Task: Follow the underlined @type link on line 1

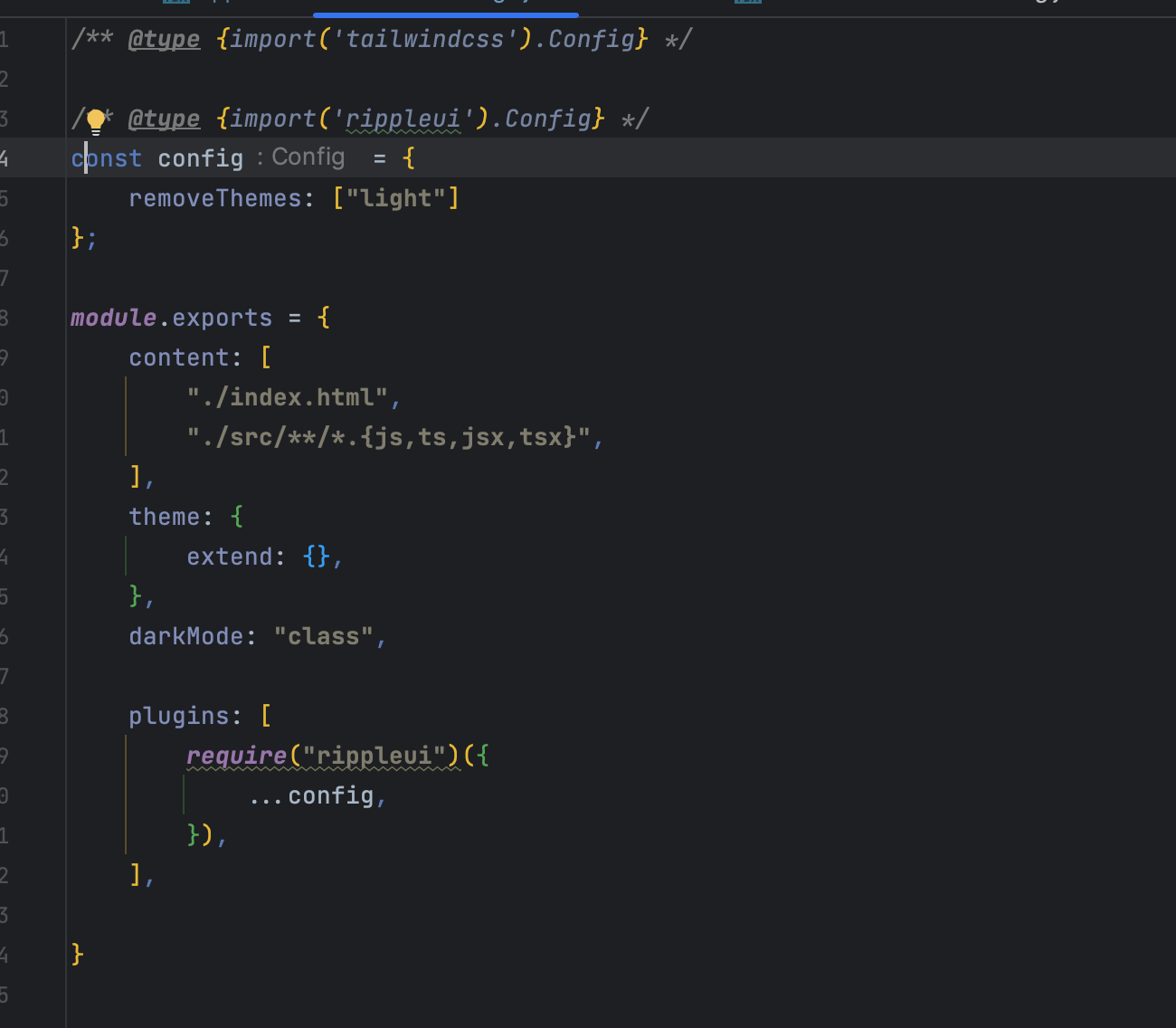Action: tap(164, 39)
